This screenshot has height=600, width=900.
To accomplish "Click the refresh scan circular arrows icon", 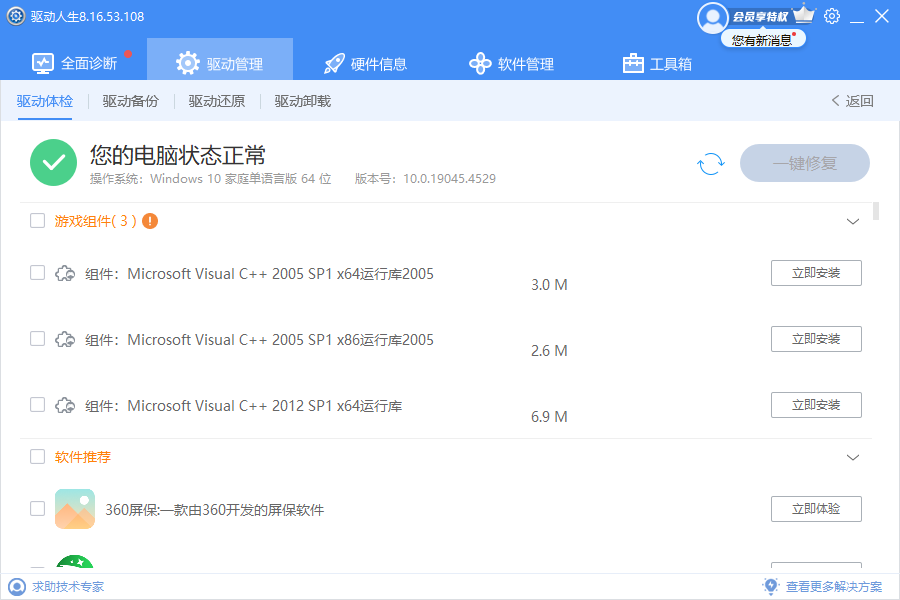I will tap(710, 164).
